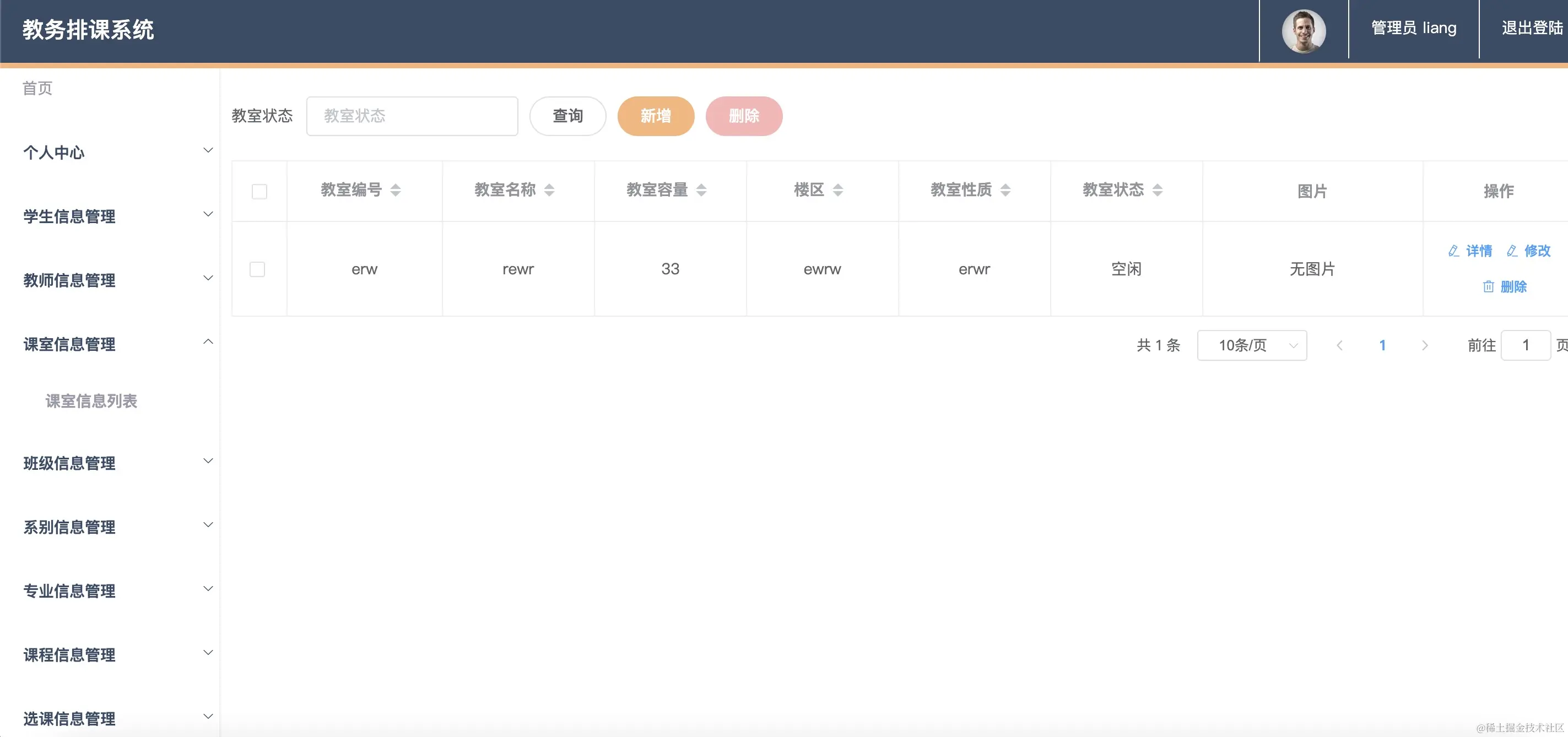The width and height of the screenshot is (1568, 737).
Task: Select all rows with header checkbox
Action: [x=259, y=191]
